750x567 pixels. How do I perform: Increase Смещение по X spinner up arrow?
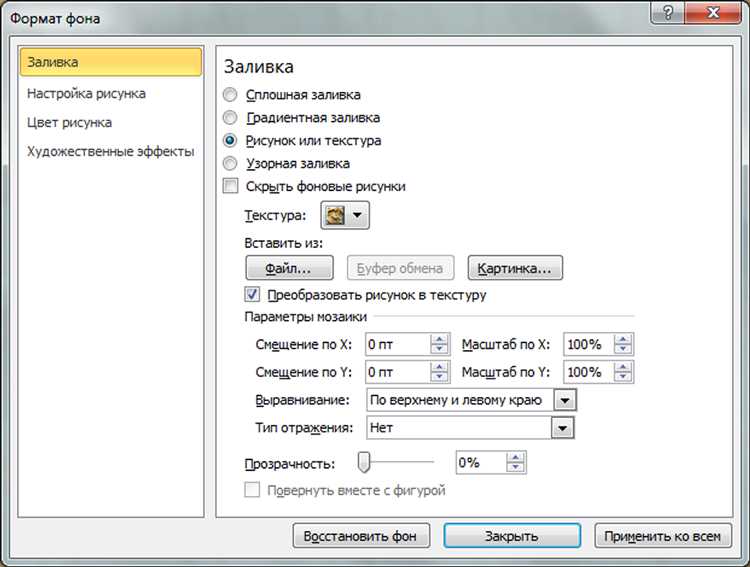(x=439, y=339)
